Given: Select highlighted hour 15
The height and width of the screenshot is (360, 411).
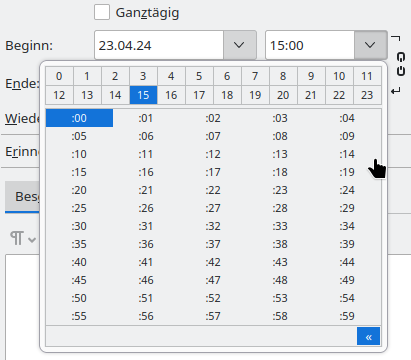Looking at the screenshot, I should [143, 95].
